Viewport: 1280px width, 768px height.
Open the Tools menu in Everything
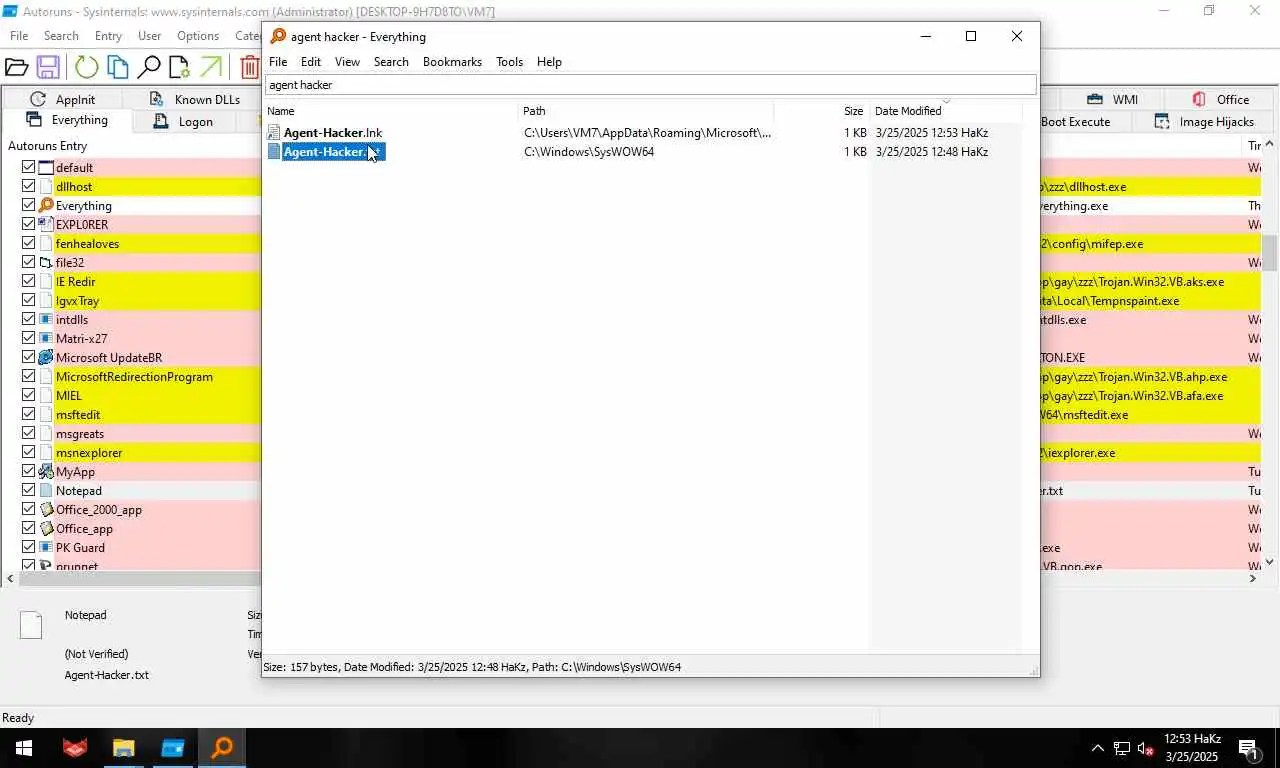(509, 62)
